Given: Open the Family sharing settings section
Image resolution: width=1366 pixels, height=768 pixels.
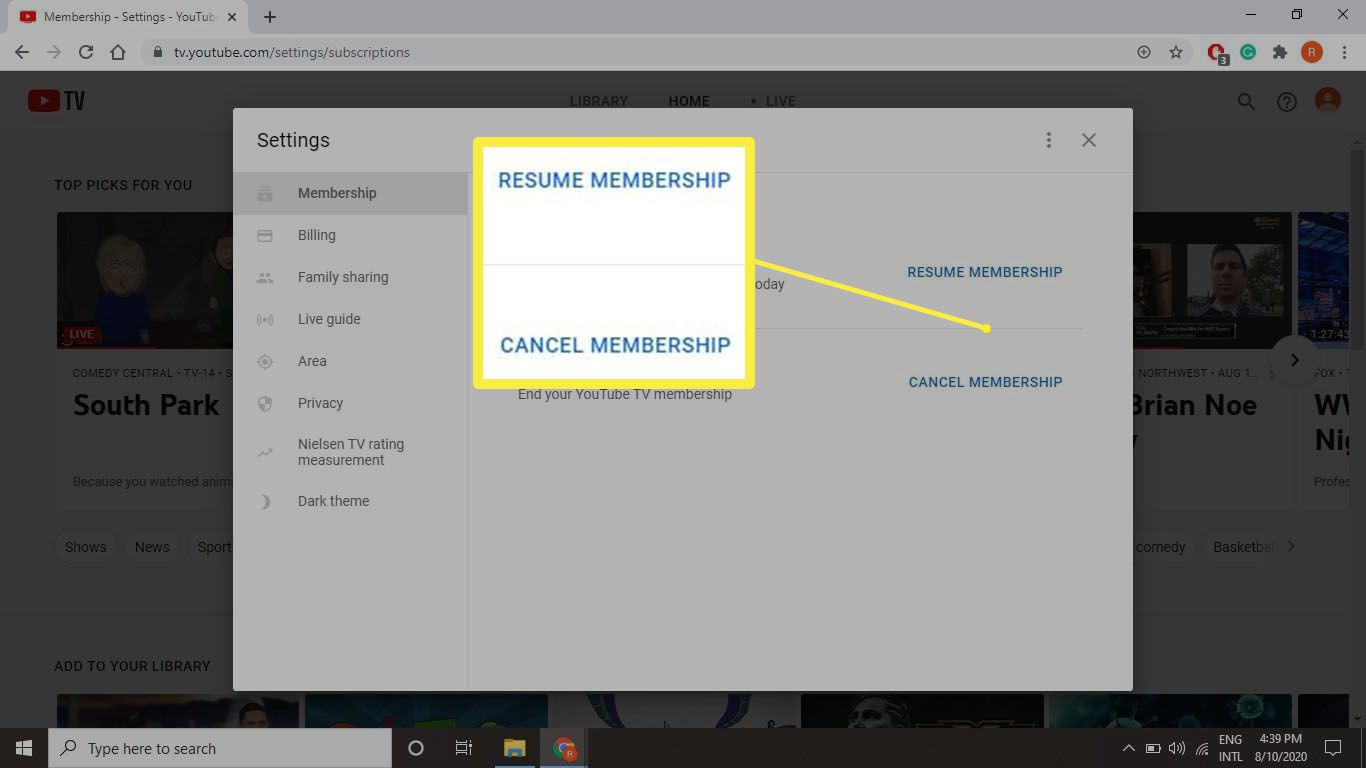Looking at the screenshot, I should click(x=350, y=277).
